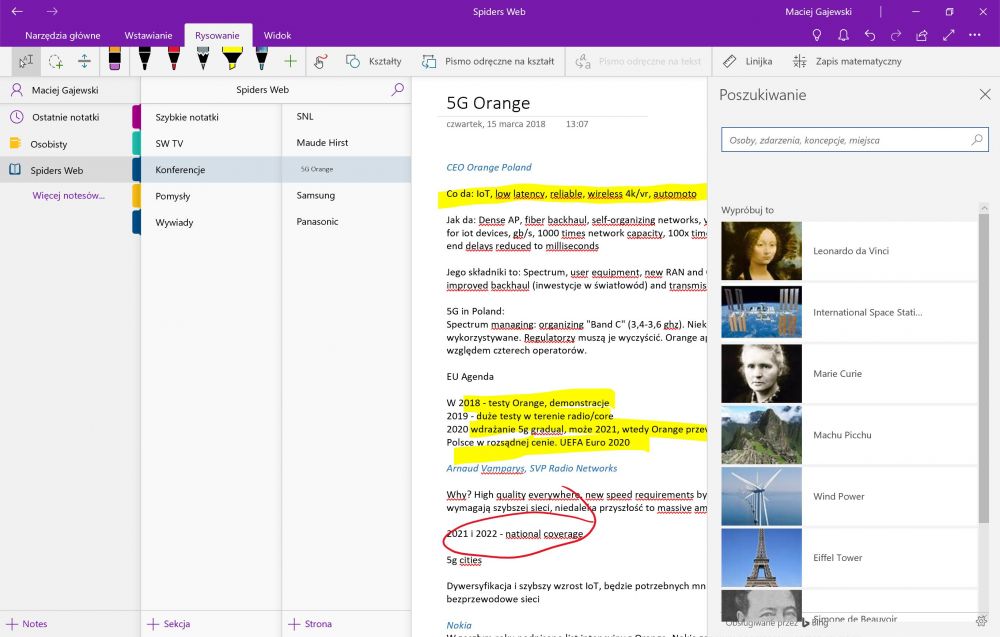The image size is (1000, 637).
Task: Open the Wind Power suggestion
Action: coord(849,496)
